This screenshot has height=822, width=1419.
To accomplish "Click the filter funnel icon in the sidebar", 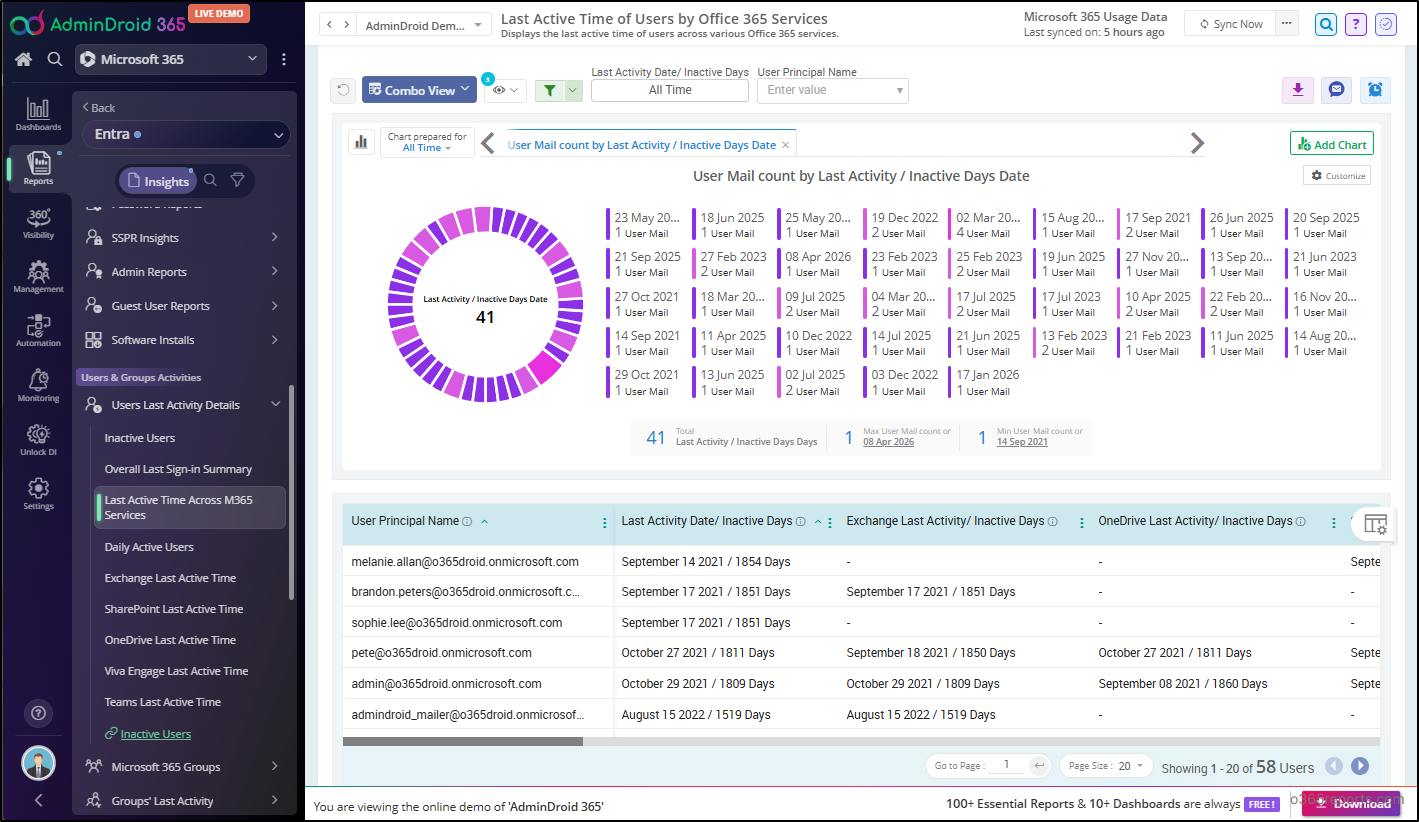I will [x=237, y=180].
